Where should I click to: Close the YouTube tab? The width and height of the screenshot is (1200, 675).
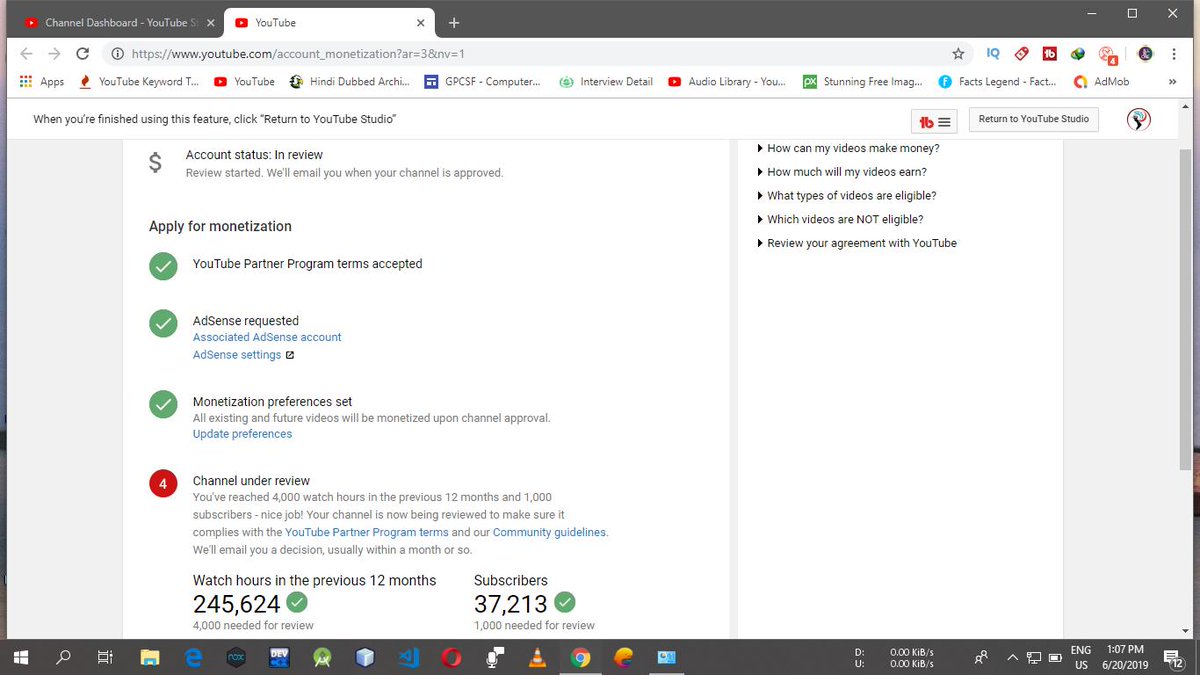(x=421, y=22)
